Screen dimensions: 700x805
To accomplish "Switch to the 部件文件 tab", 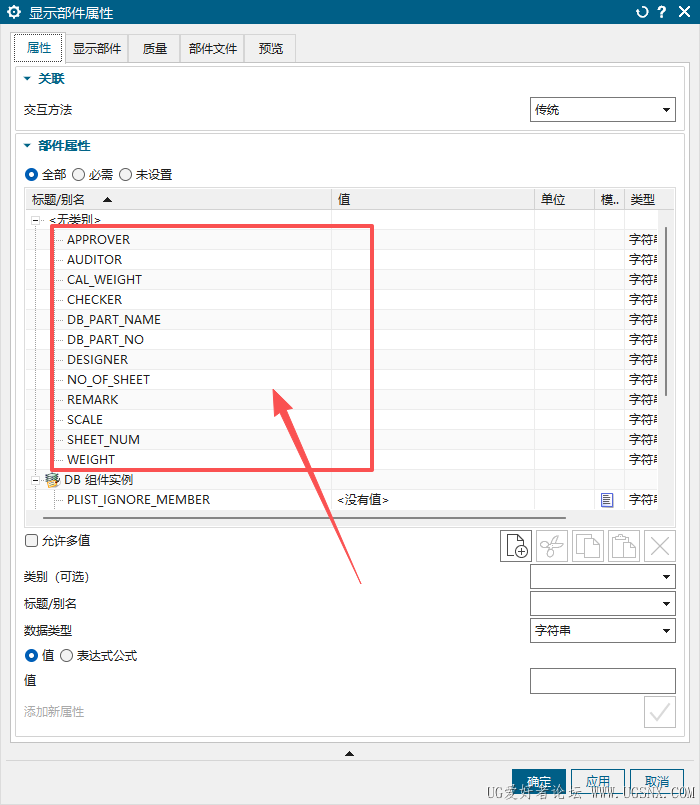I will pos(213,49).
